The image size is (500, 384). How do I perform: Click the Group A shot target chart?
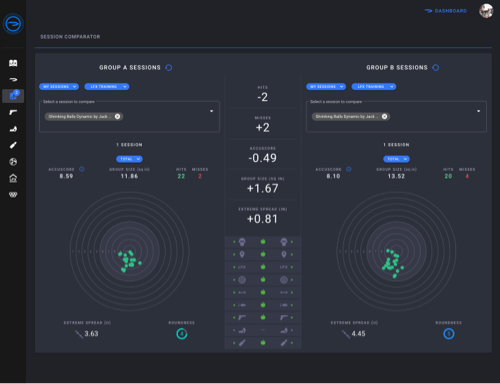pyautogui.click(x=130, y=251)
